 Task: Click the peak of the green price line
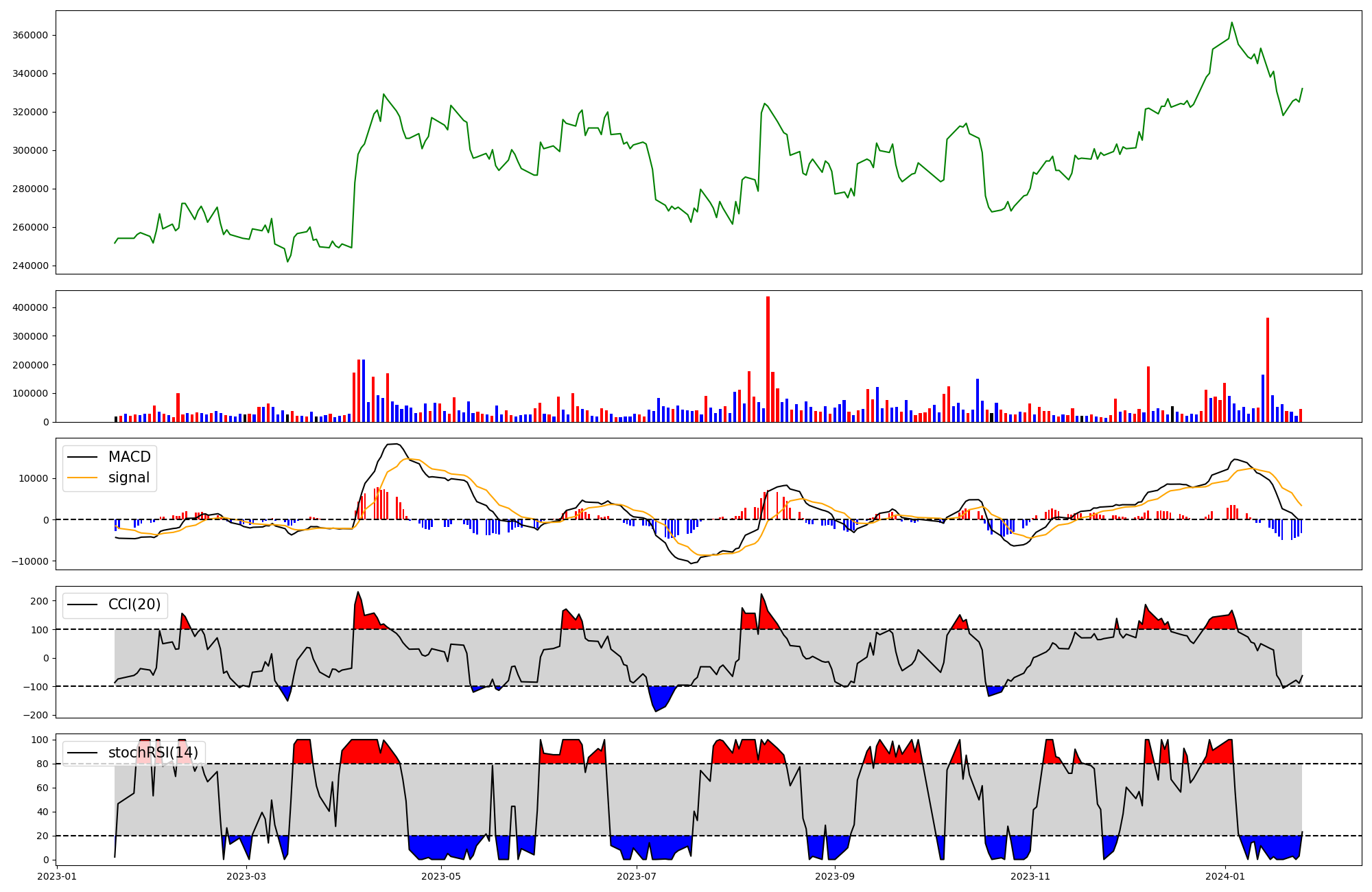tap(1231, 23)
